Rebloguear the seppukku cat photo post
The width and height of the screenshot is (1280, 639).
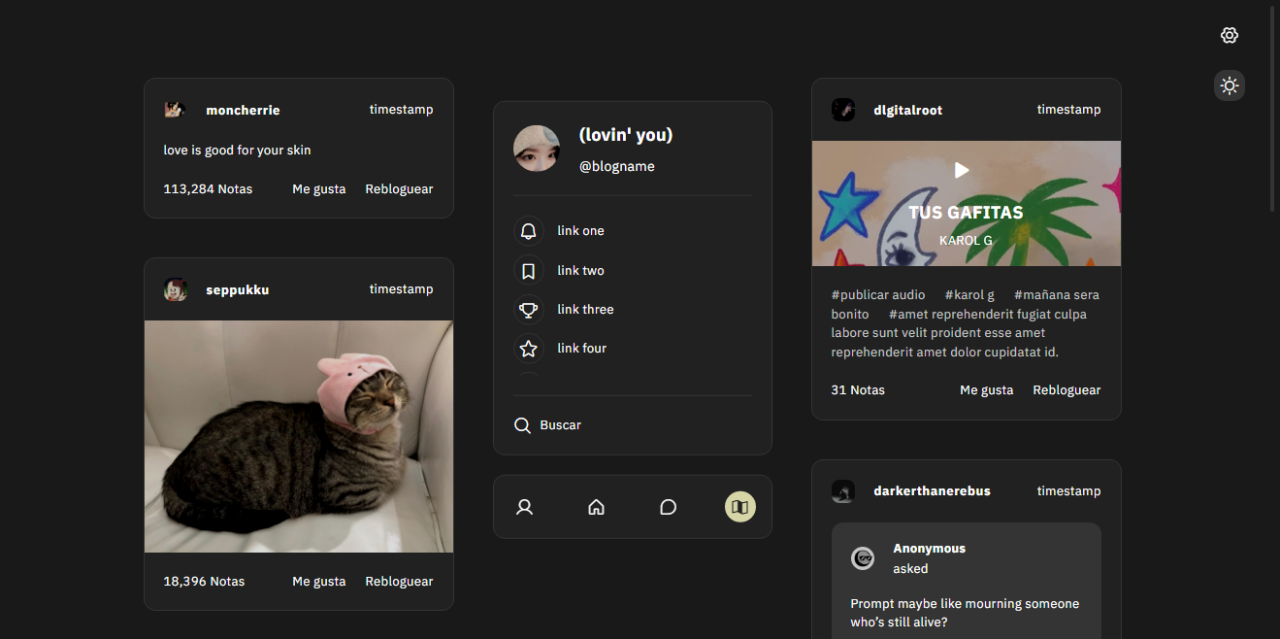399,581
